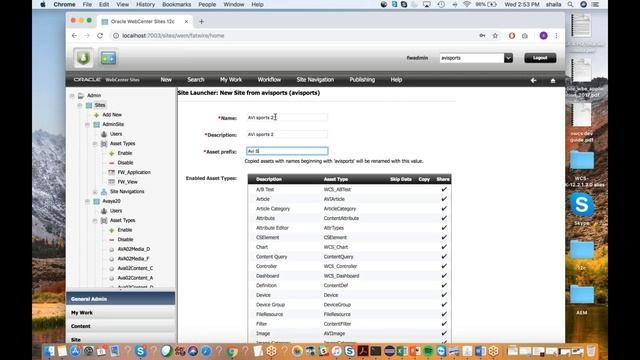
Task: Open the avisports site dropdown arrow
Action: [508, 58]
